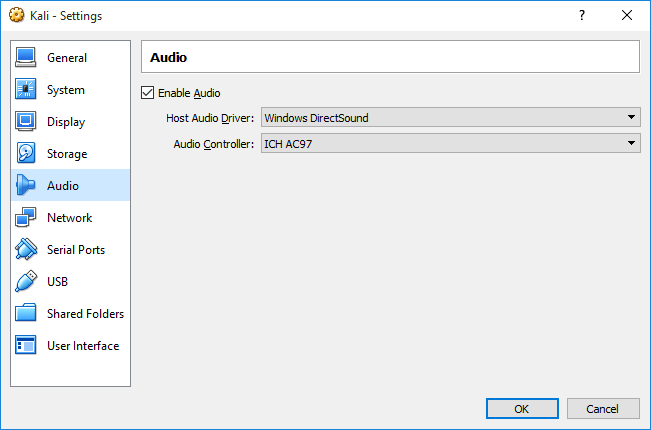Click the Storage disk icon

[26, 153]
